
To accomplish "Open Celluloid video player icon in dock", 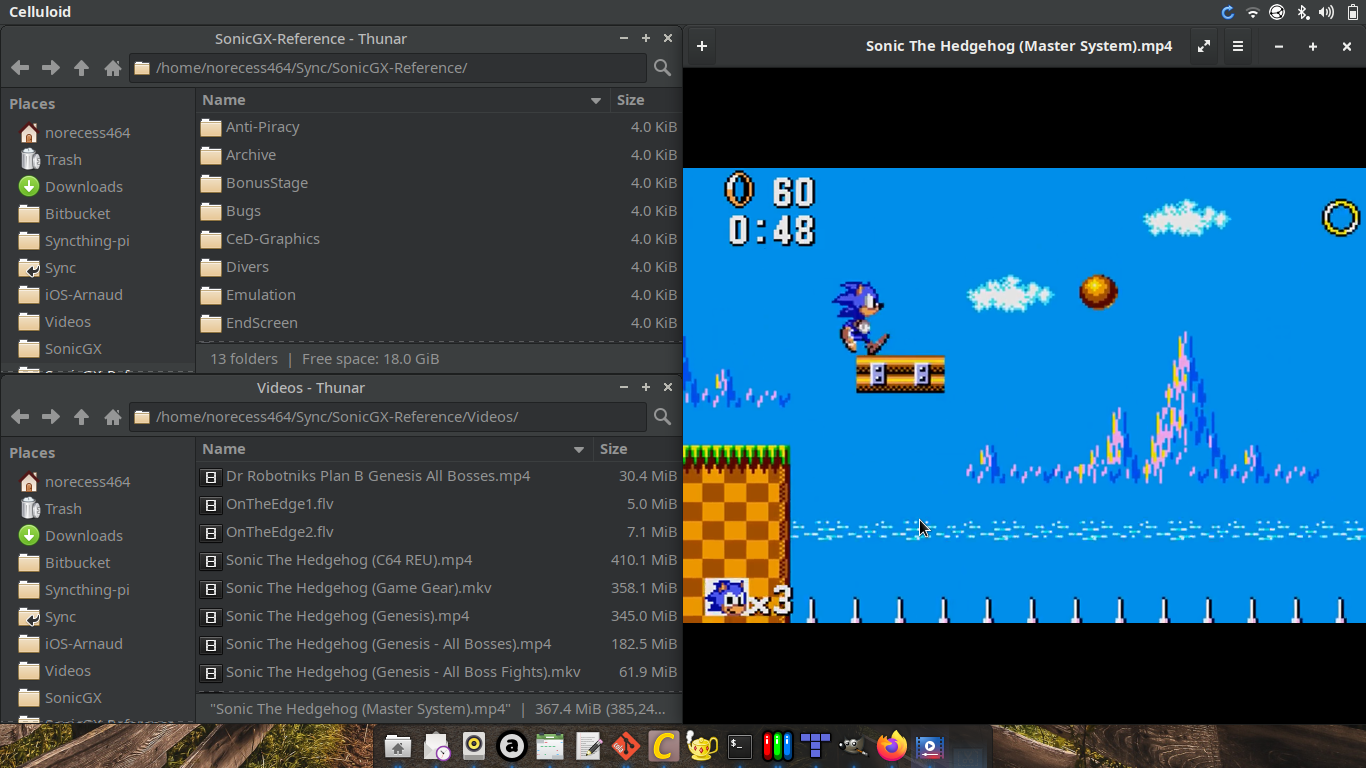I will pyautogui.click(x=930, y=746).
